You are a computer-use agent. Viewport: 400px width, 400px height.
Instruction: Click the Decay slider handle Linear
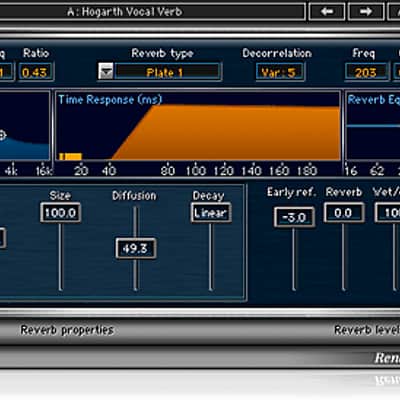pos(211,212)
